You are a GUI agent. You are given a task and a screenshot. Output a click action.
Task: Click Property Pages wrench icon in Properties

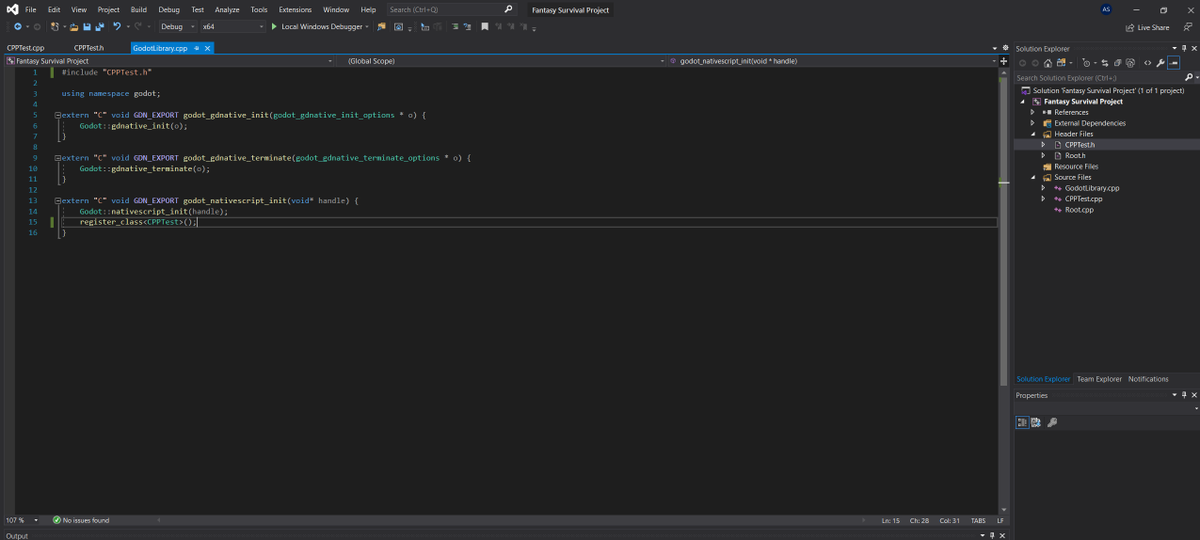tap(1052, 423)
